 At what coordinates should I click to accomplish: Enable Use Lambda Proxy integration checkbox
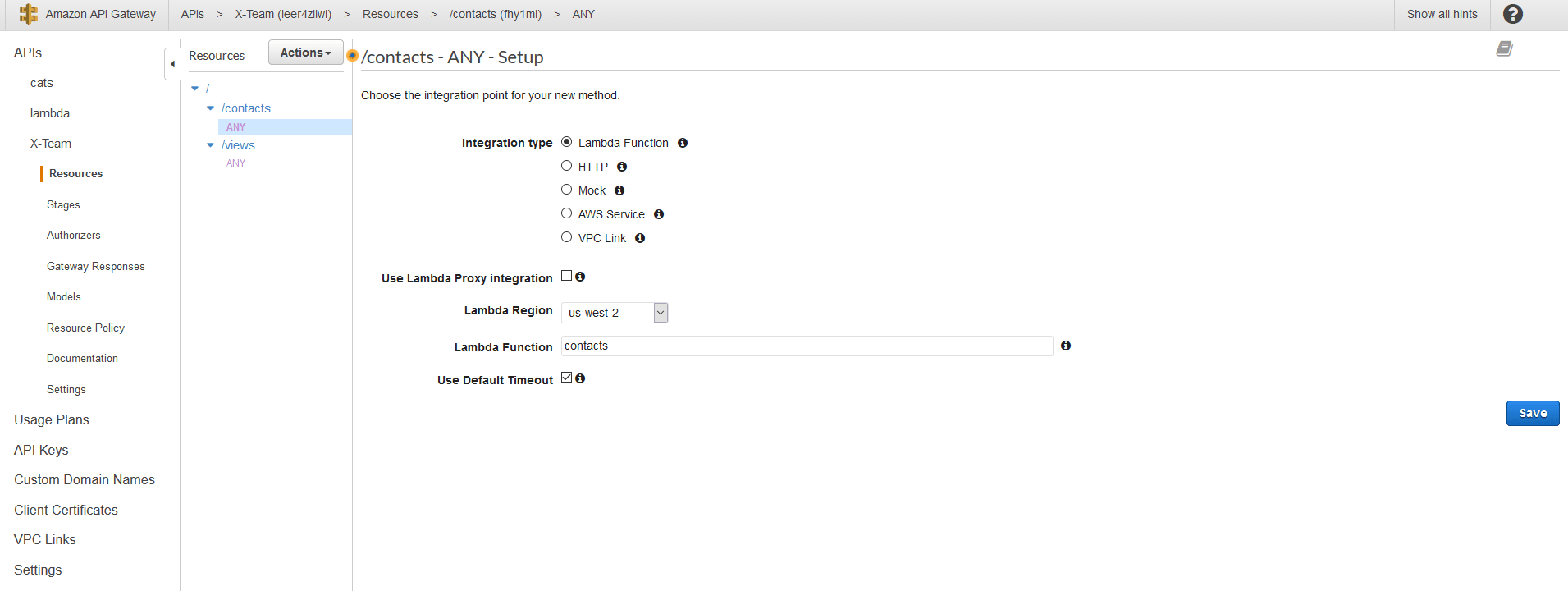pos(566,276)
